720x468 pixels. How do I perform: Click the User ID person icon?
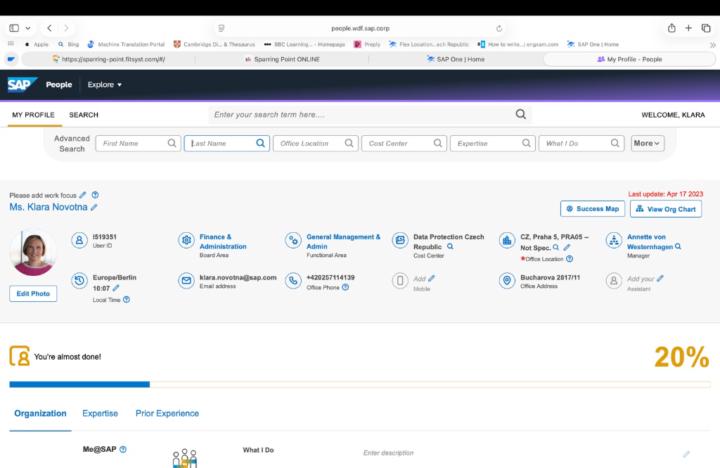79,240
